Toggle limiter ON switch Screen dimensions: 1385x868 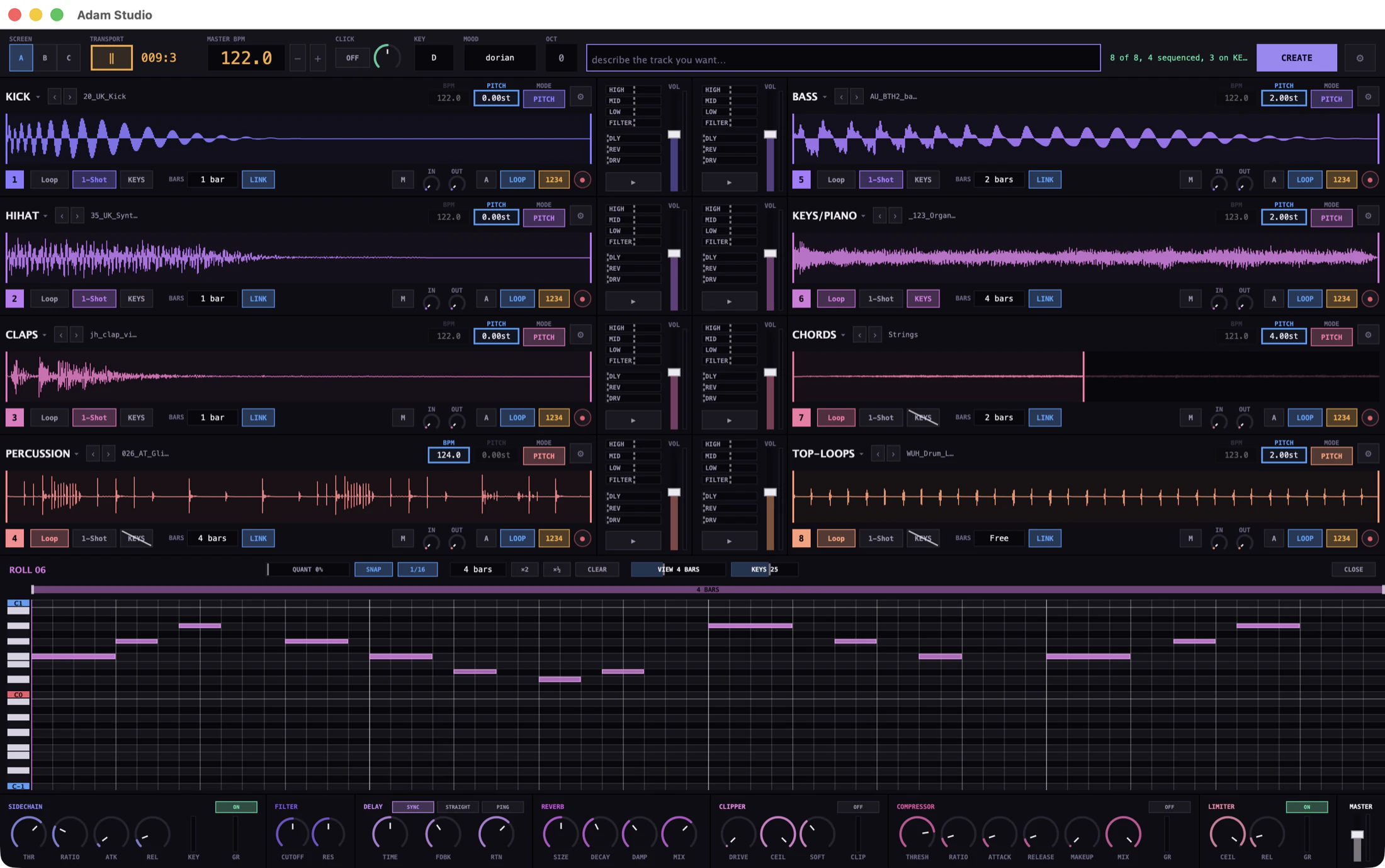(x=1306, y=807)
